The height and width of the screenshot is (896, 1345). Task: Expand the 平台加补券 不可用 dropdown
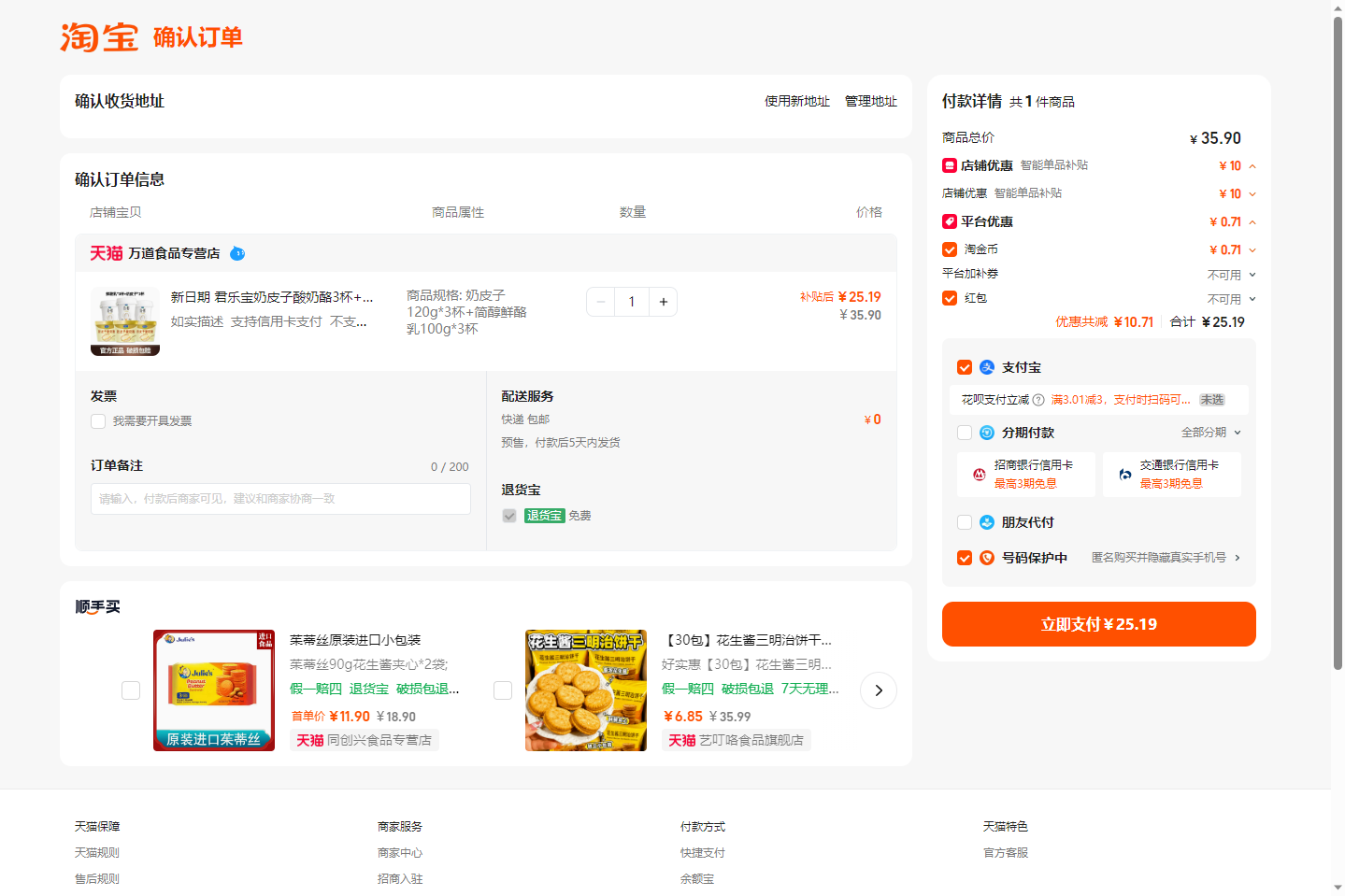click(x=1252, y=275)
